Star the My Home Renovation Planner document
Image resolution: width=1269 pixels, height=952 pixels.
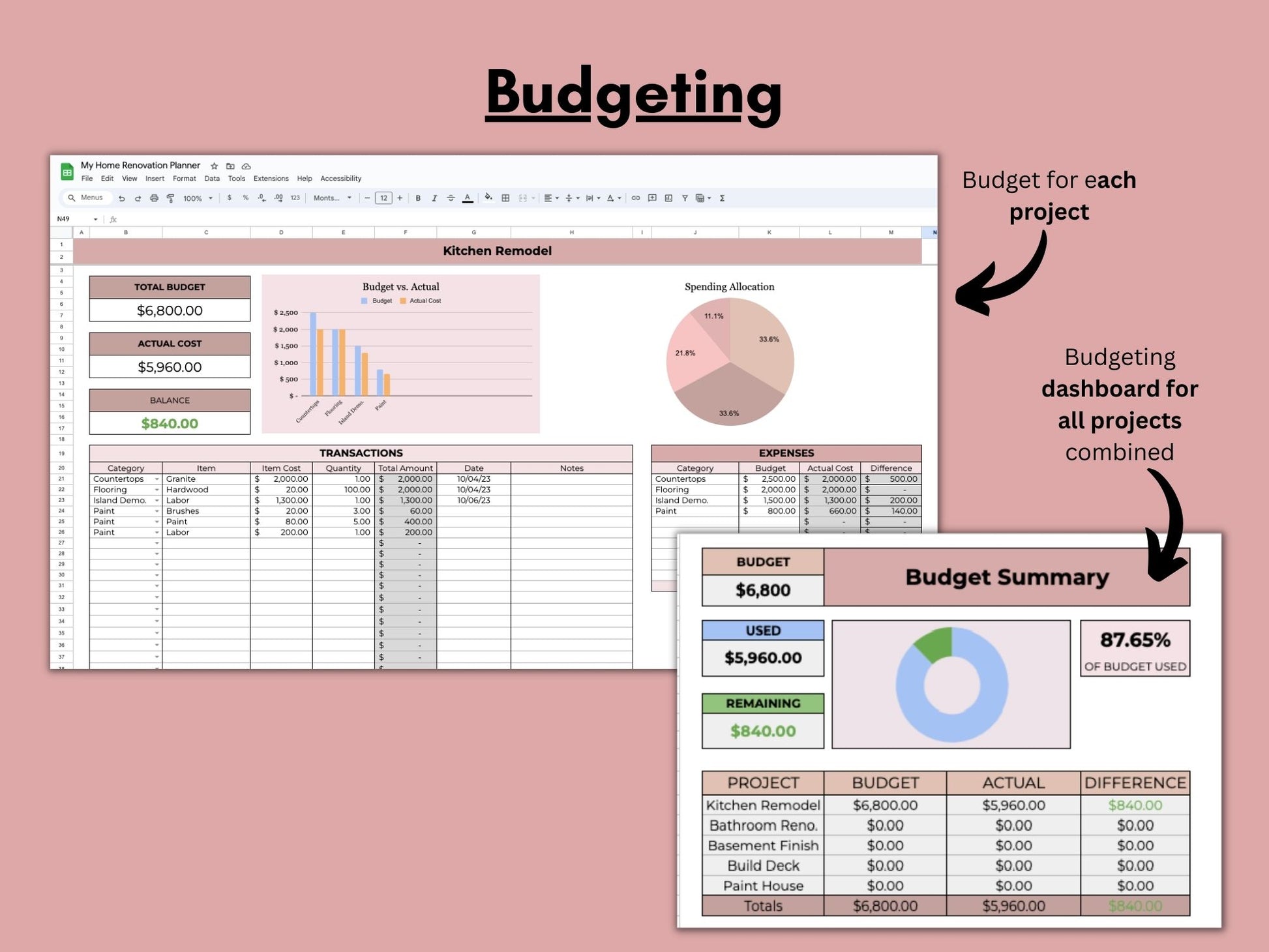214,166
